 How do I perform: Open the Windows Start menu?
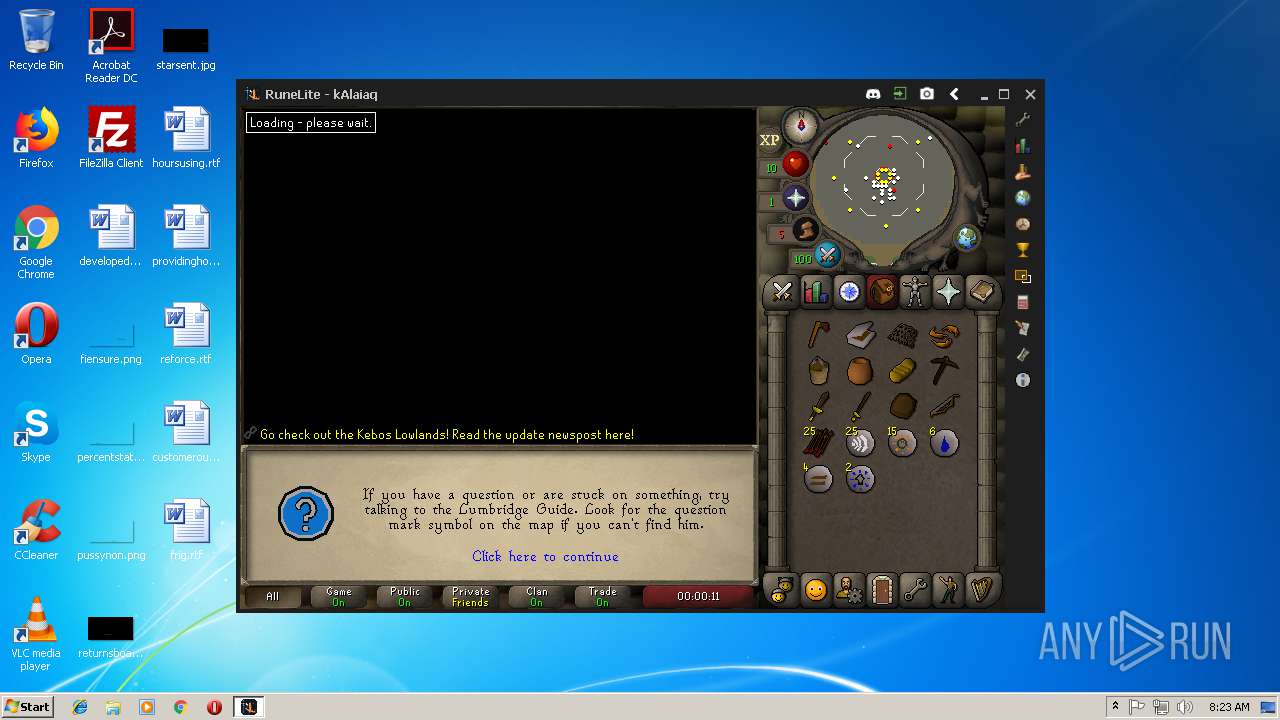coord(28,706)
